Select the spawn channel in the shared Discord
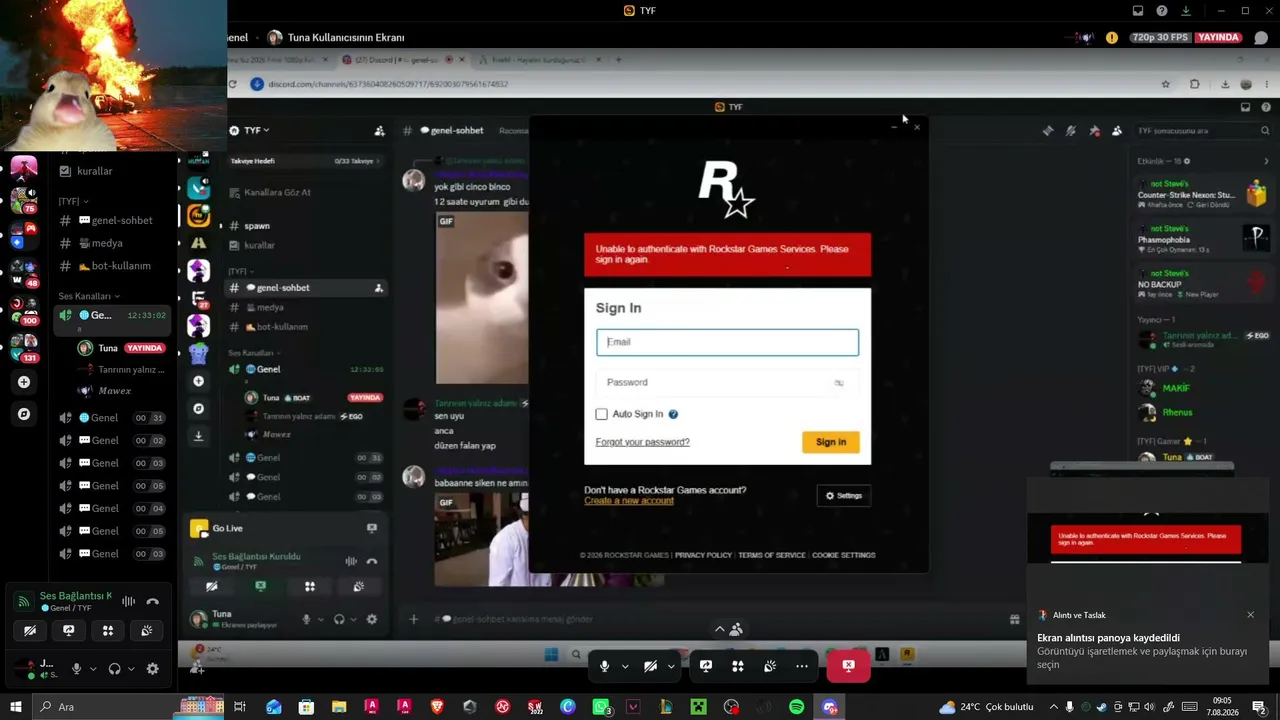 257,226
